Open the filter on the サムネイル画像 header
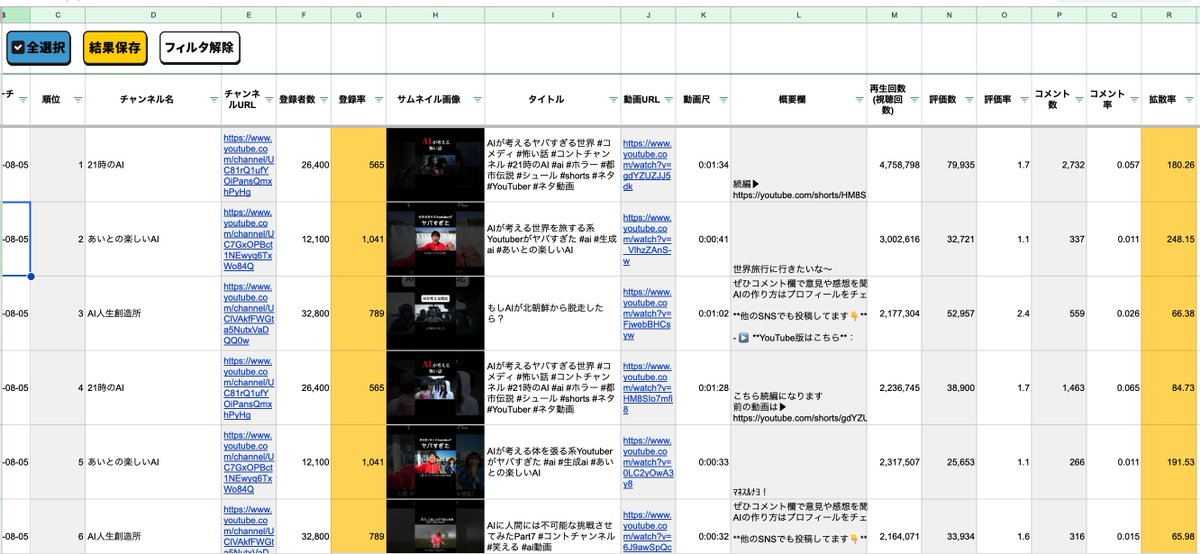 point(476,100)
